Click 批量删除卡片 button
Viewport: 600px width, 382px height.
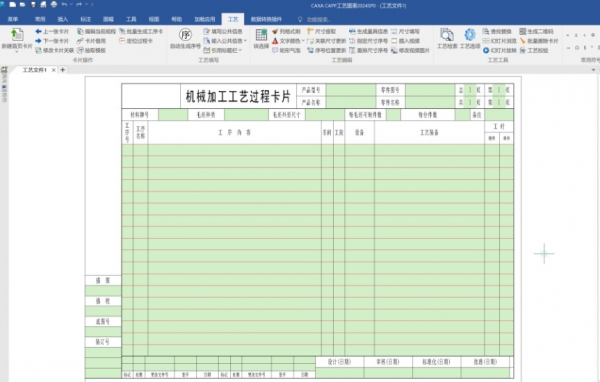tap(539, 41)
